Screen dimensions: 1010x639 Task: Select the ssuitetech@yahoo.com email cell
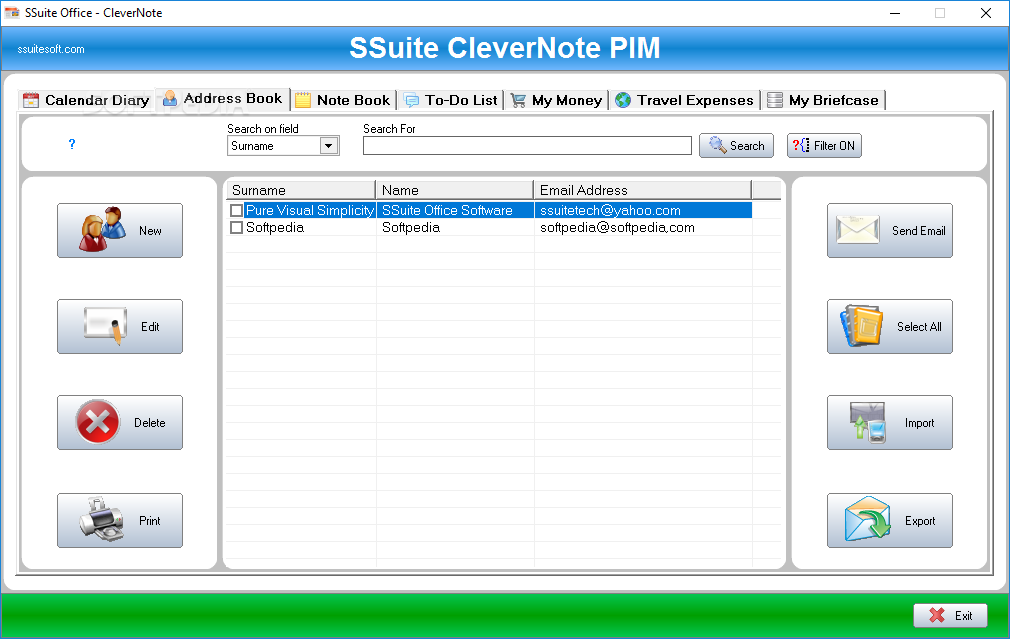click(643, 210)
